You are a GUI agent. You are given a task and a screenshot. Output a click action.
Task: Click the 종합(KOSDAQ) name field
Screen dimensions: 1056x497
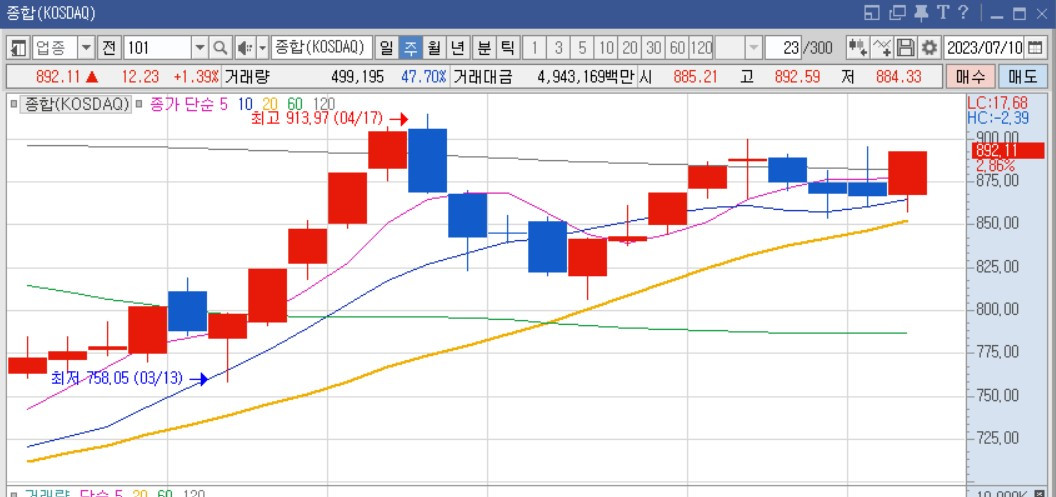322,48
